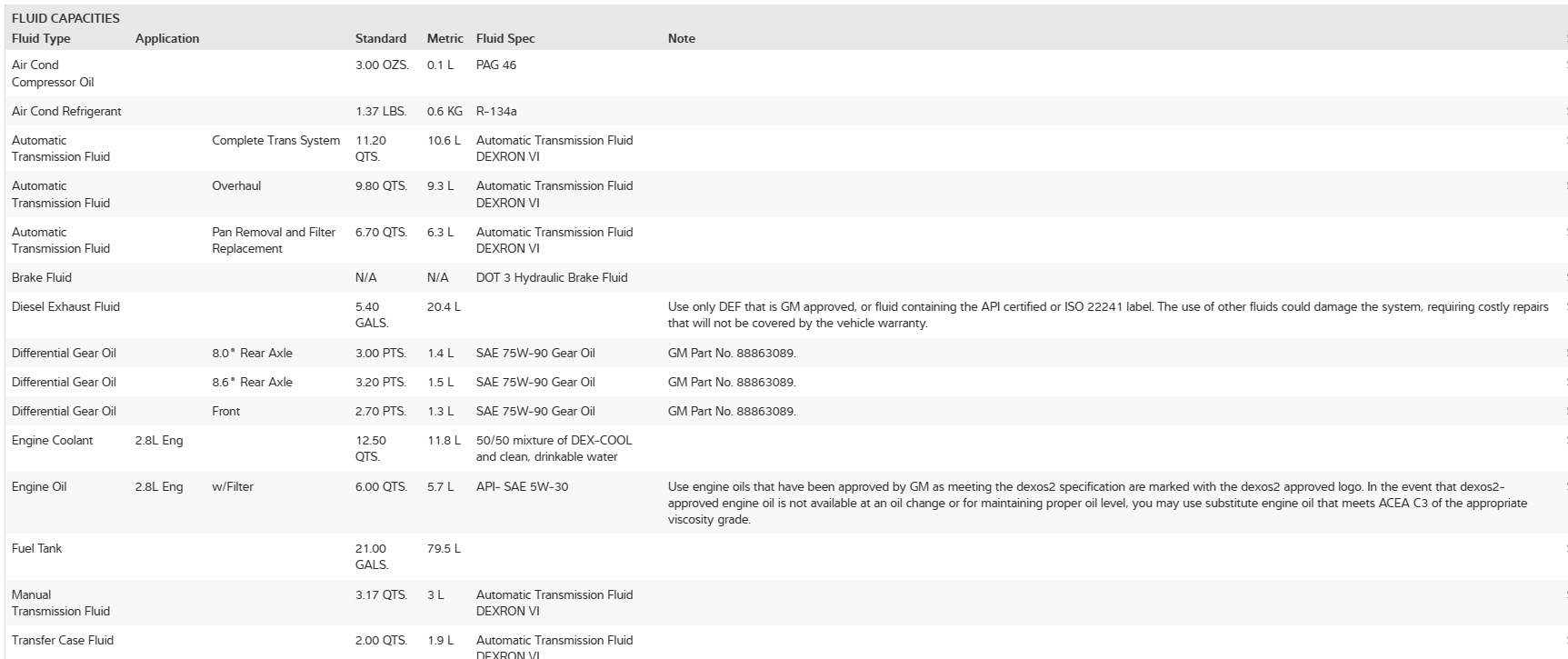
Task: Click the FLUID CAPACITIES section title
Action: click(65, 18)
